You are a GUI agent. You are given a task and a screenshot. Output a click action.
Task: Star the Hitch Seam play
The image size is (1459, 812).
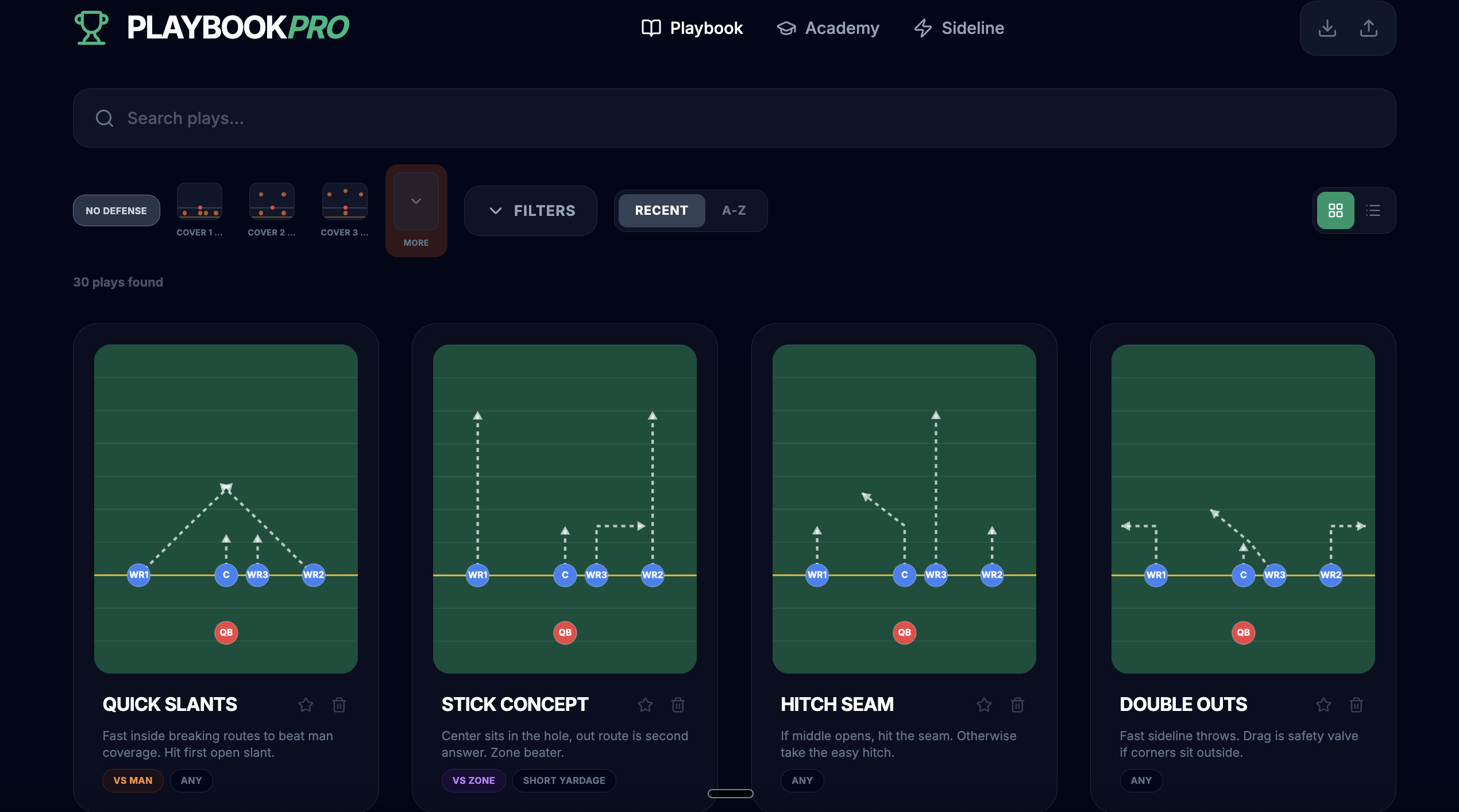pyautogui.click(x=984, y=705)
